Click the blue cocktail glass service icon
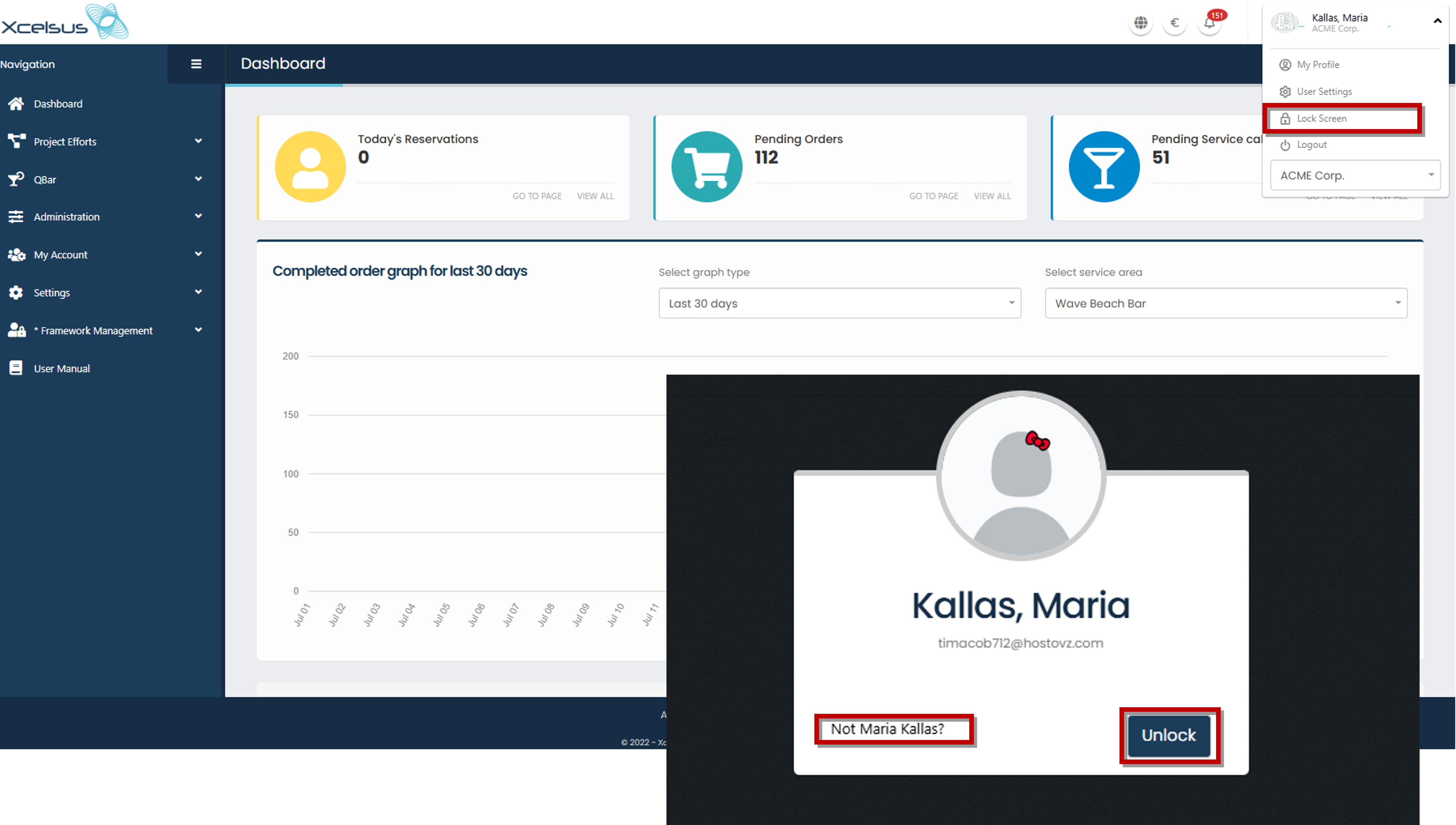 click(x=1104, y=166)
